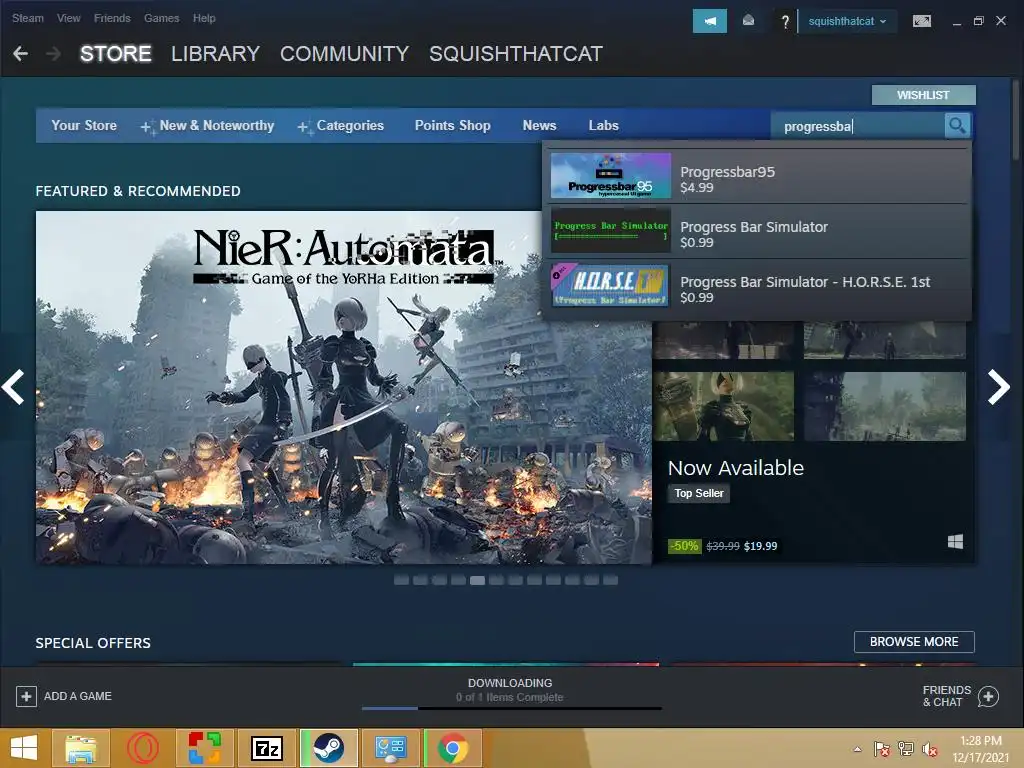Image resolution: width=1024 pixels, height=768 pixels.
Task: Open the colorful puzzle-square taskbar app
Action: point(204,748)
